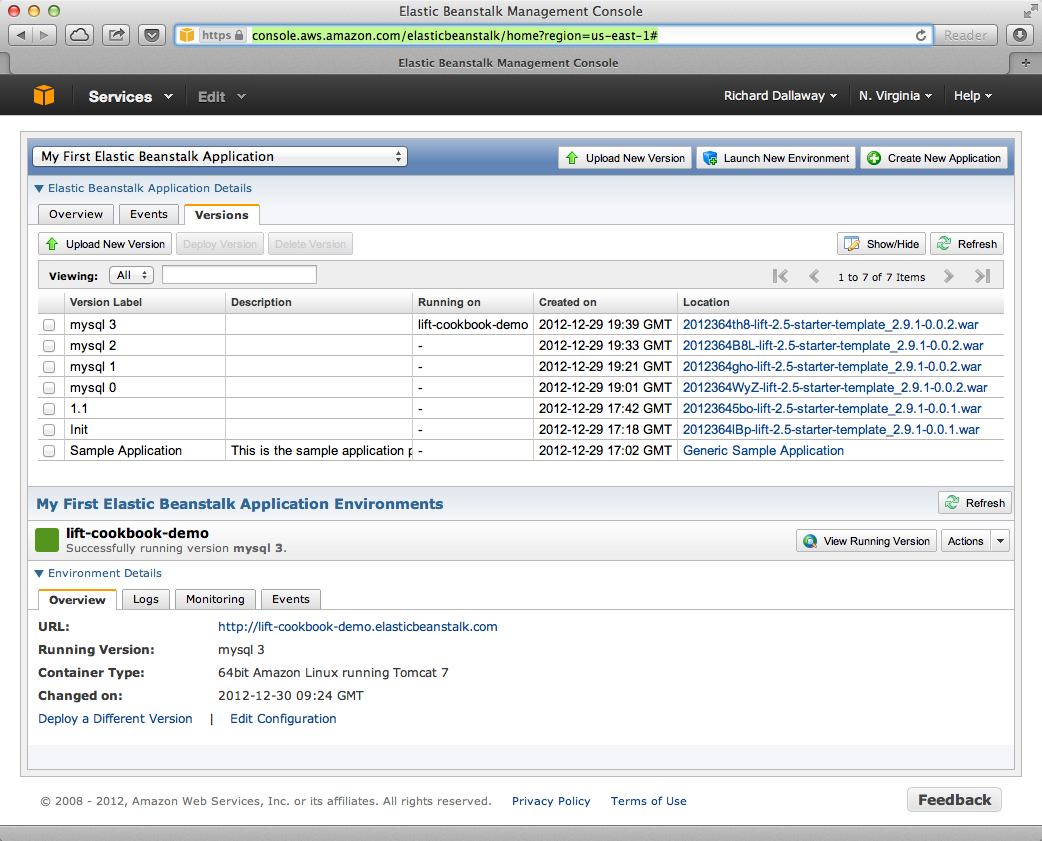
Task: Go back with the browser back arrow
Action: 21,35
